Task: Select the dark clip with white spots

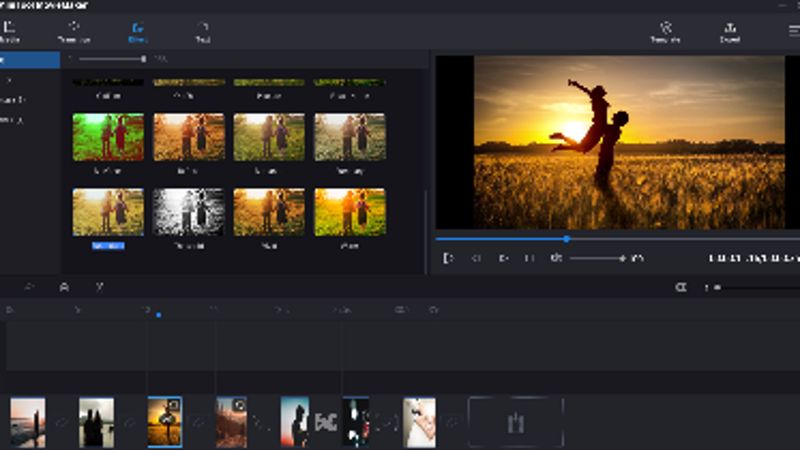Action: pos(356,422)
